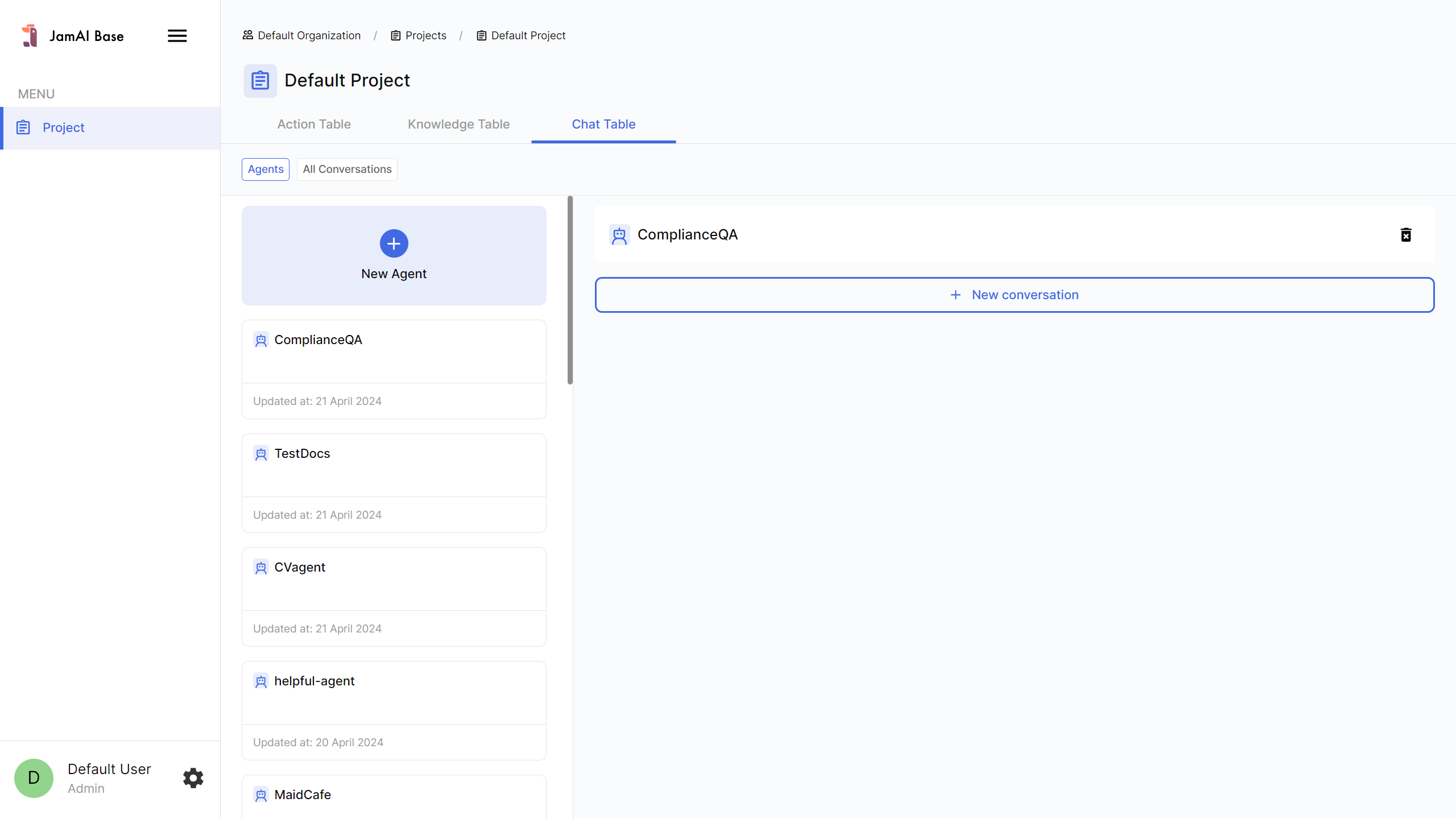This screenshot has height=819, width=1456.
Task: Click the Default Project clipboard icon
Action: pyautogui.click(x=260, y=80)
